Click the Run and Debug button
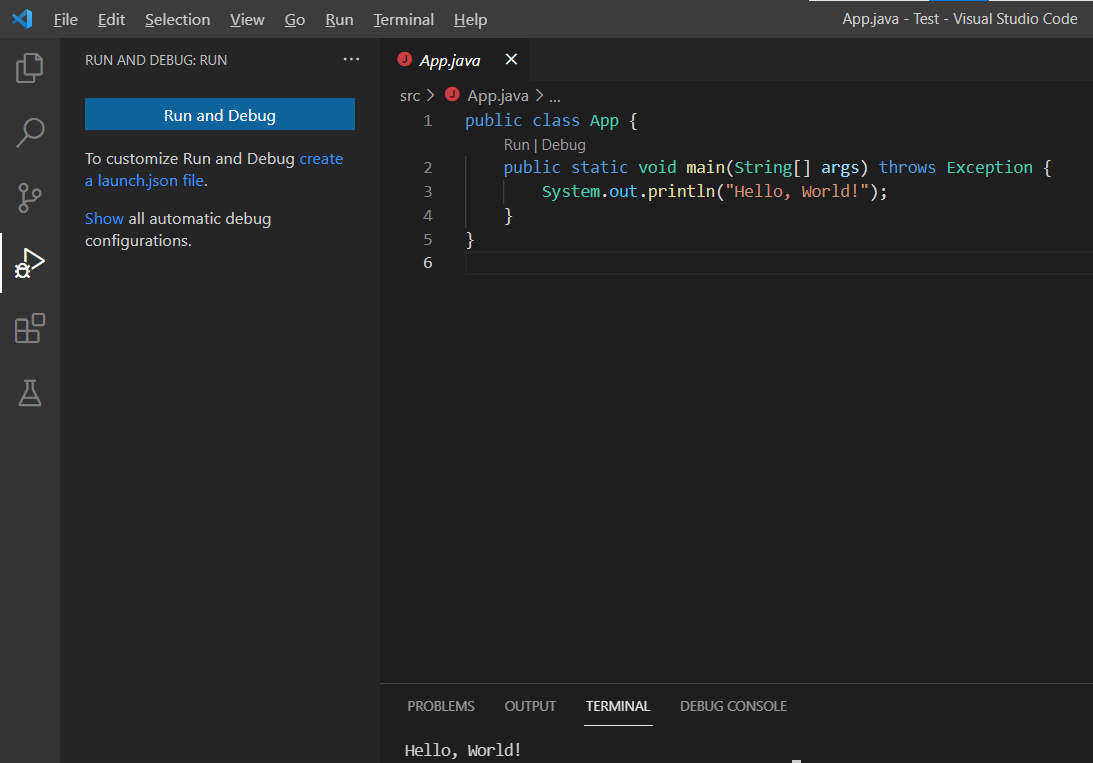The width and height of the screenshot is (1093, 763). (219, 114)
